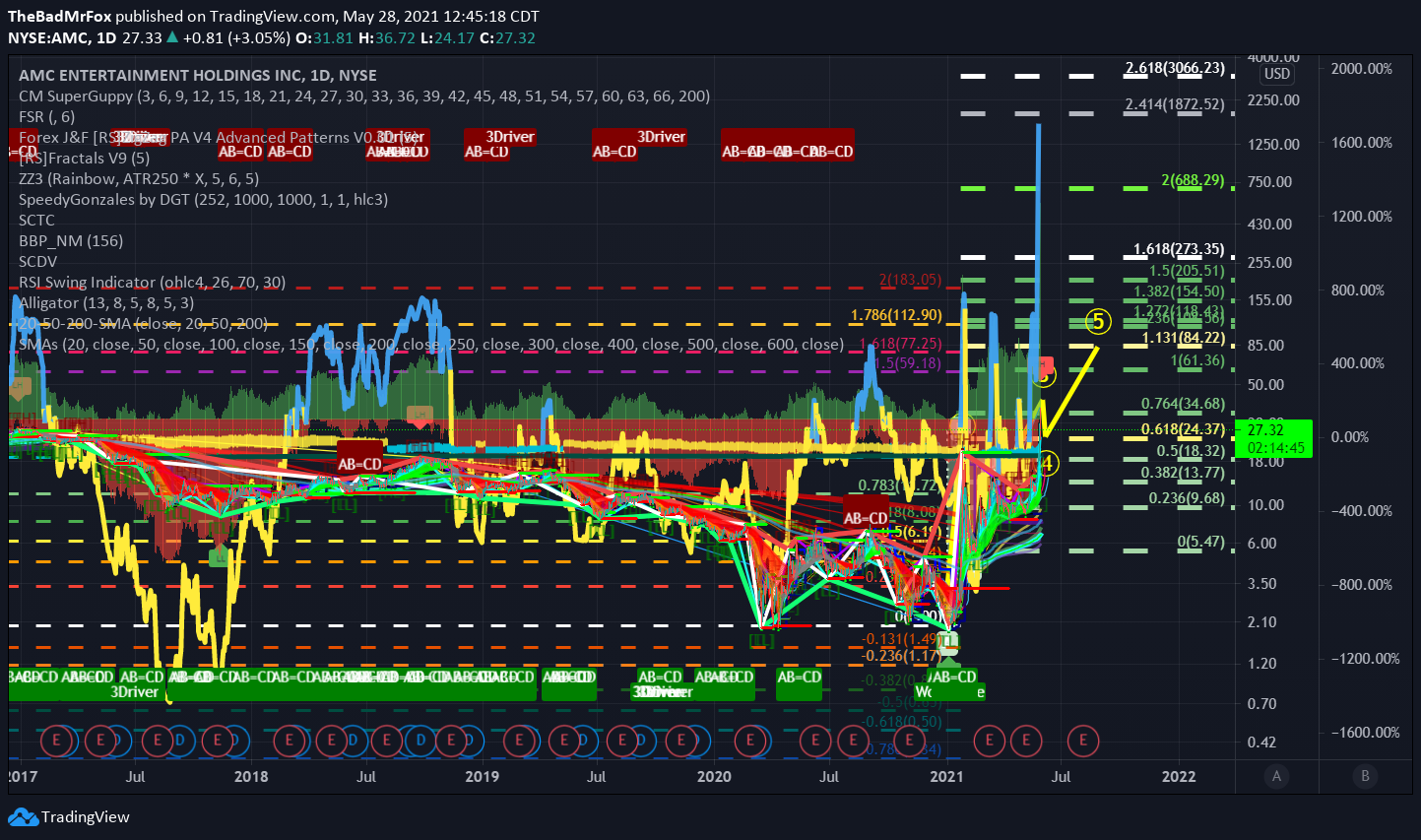Click Fibonacci level 0.618(24.37)

tap(1184, 429)
